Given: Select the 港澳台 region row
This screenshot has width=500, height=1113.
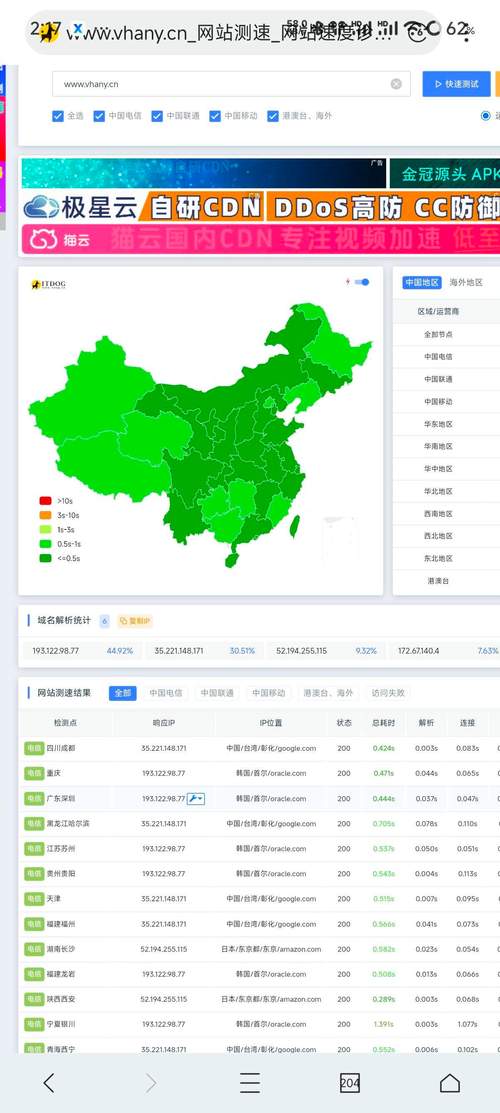Looking at the screenshot, I should [x=446, y=581].
